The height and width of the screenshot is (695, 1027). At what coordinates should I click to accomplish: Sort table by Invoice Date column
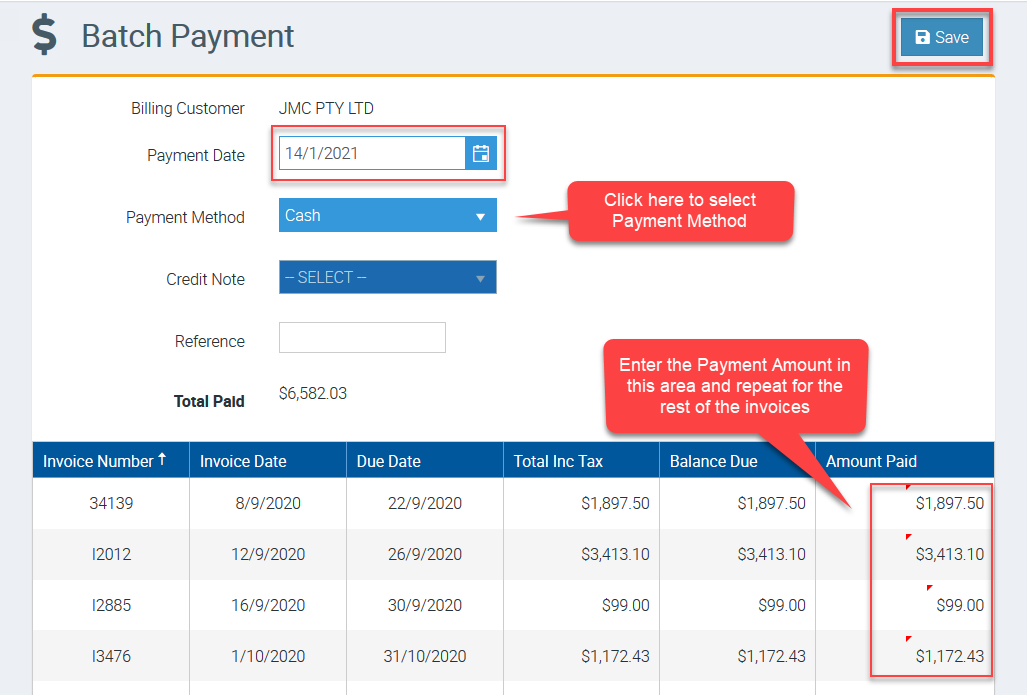pyautogui.click(x=243, y=461)
